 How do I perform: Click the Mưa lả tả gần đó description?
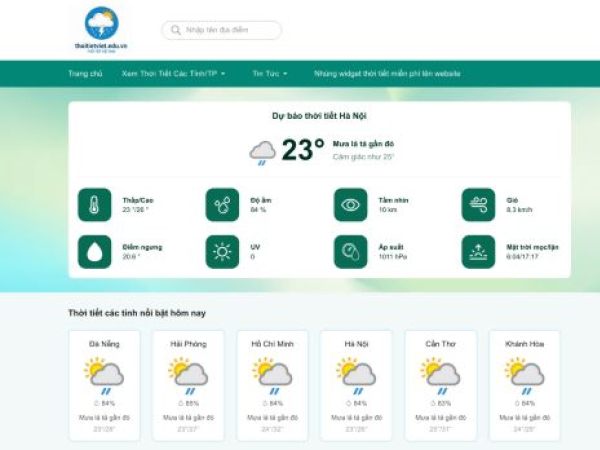click(363, 144)
